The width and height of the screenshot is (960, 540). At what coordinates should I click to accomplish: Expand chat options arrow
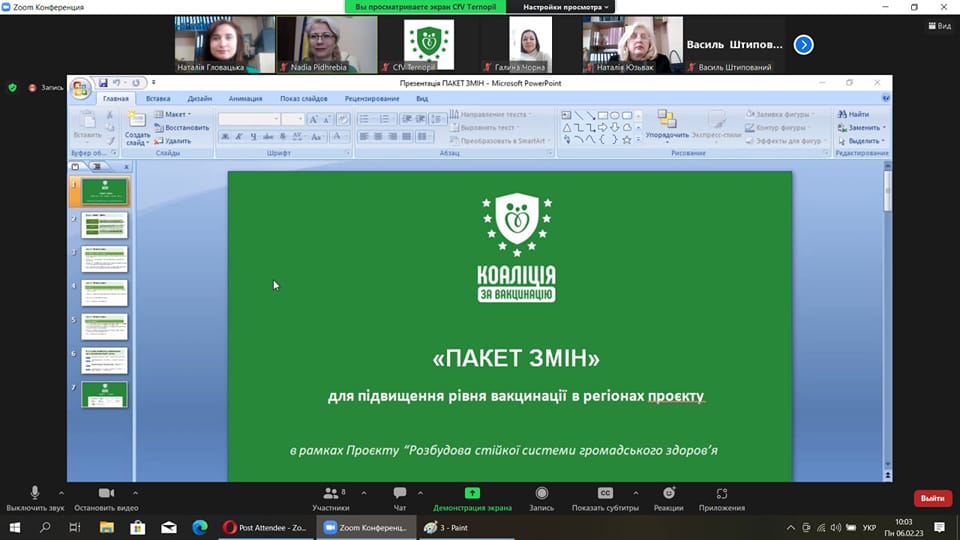420,492
